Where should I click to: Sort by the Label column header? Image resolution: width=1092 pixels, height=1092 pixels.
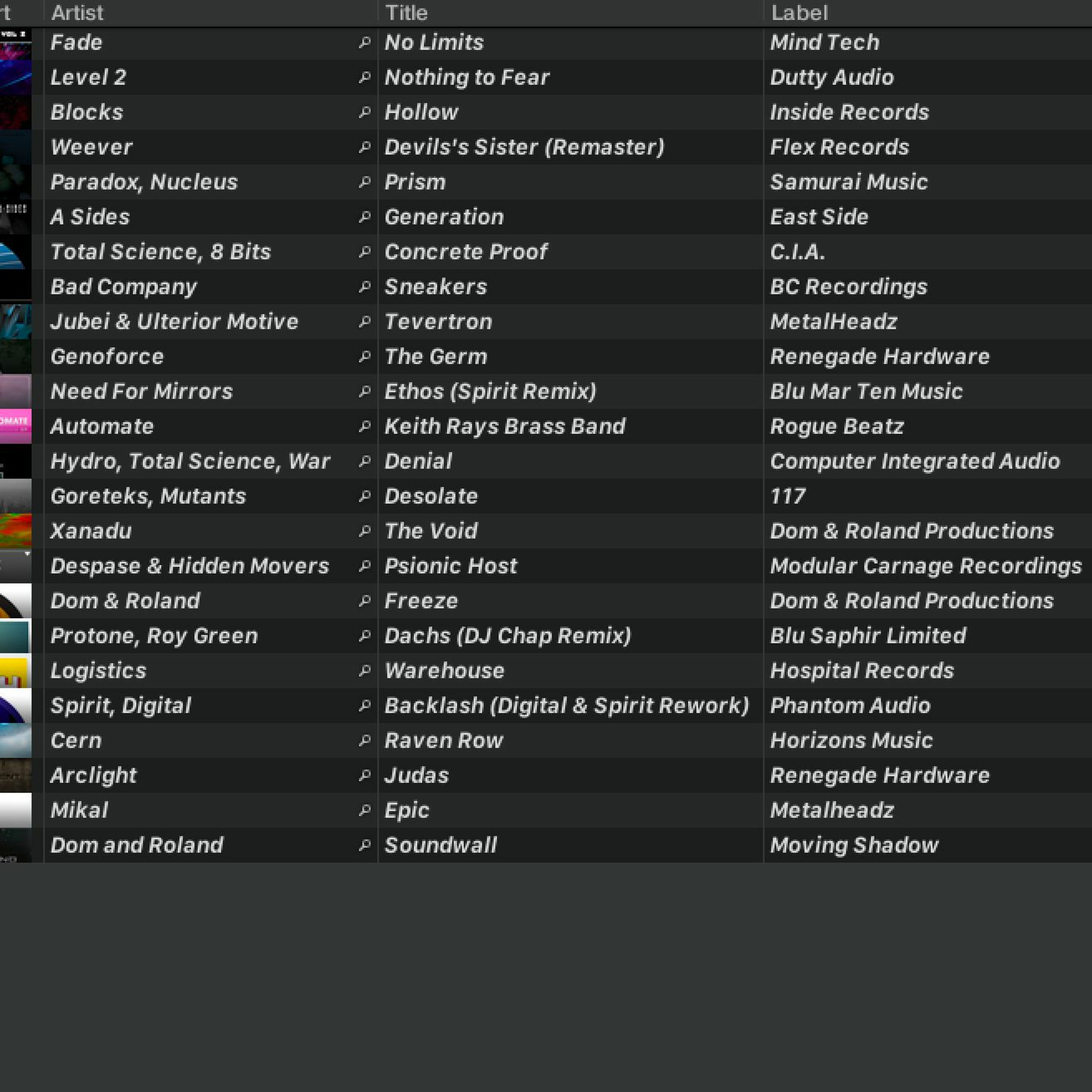pos(799,12)
